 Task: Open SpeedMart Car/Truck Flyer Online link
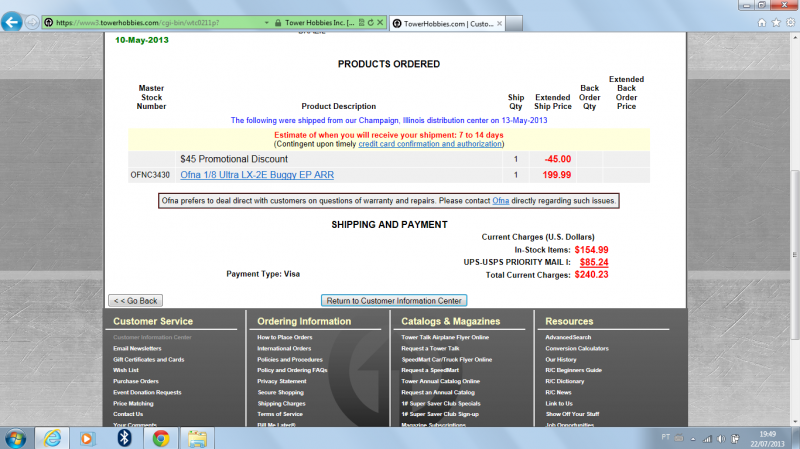(x=447, y=360)
